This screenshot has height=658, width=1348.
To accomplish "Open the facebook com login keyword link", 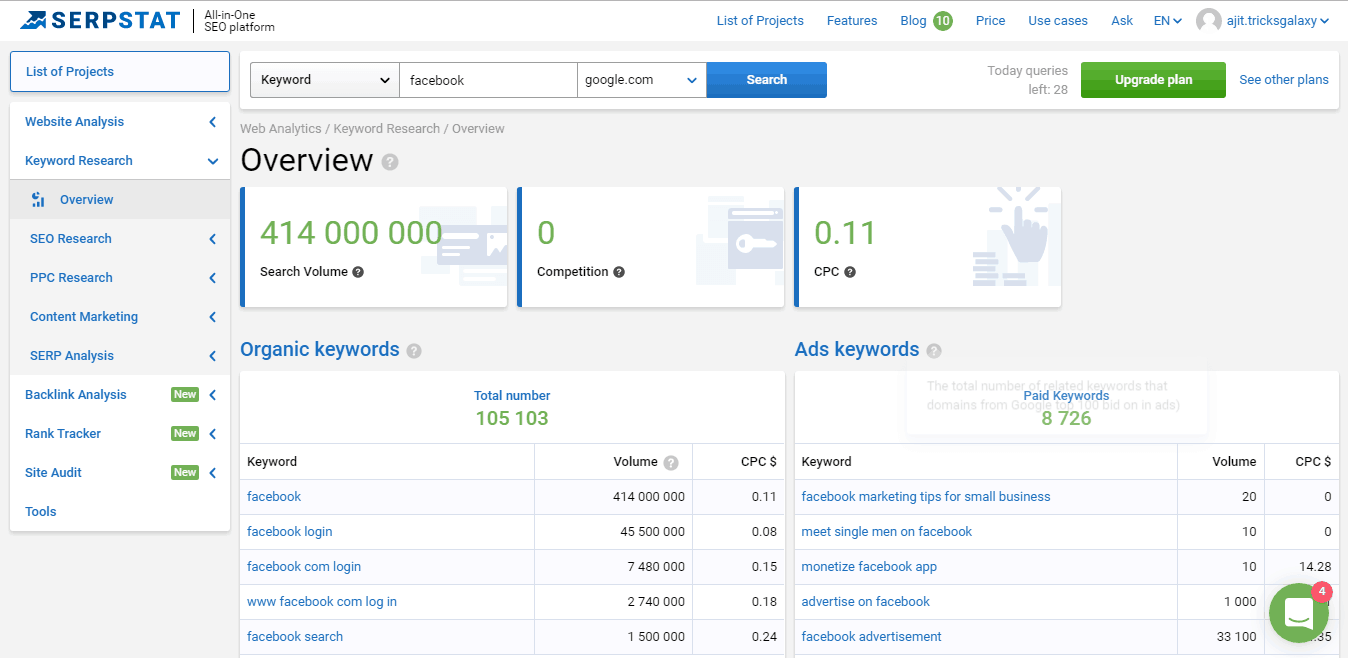I will pos(304,567).
